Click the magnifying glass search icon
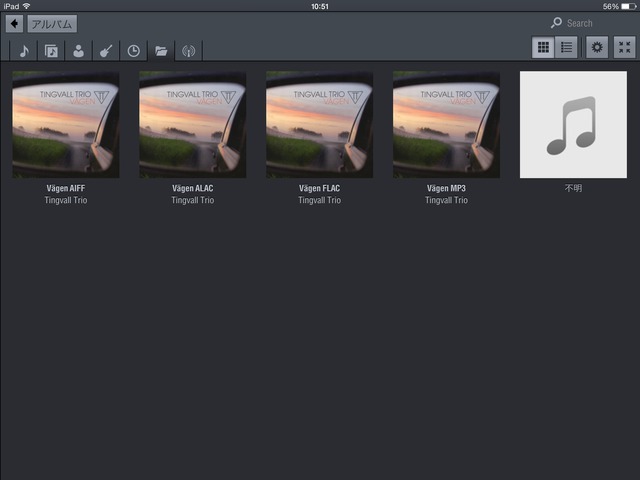Screen dimensions: 640x480 [x=556, y=23]
